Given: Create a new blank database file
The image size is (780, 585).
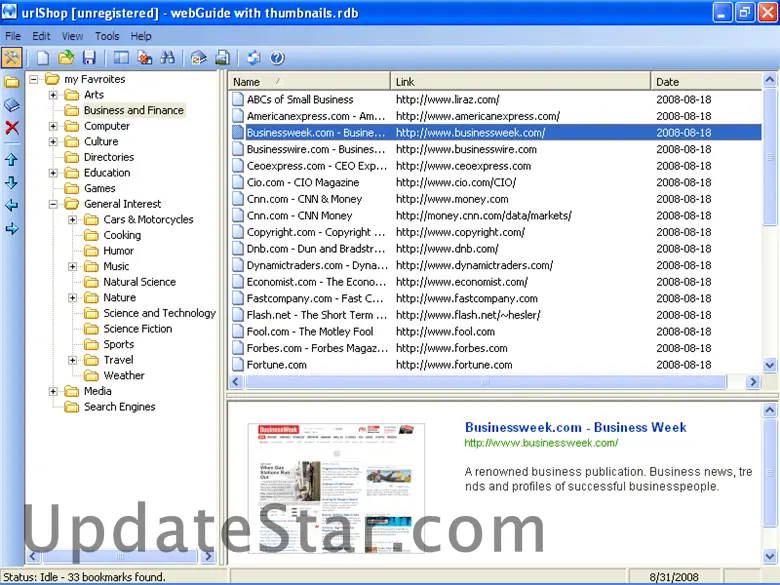Looking at the screenshot, I should click(x=43, y=58).
